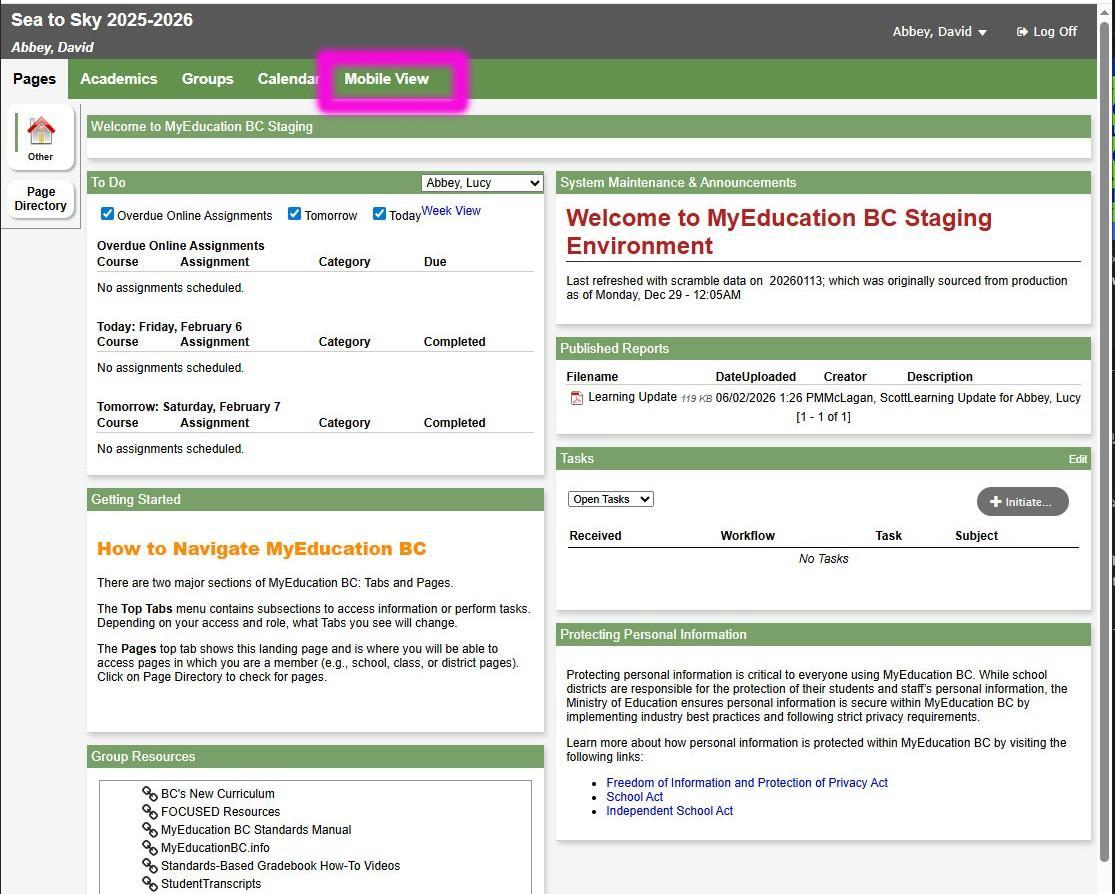The height and width of the screenshot is (894, 1115).
Task: Click the Initiate task button
Action: (1022, 502)
